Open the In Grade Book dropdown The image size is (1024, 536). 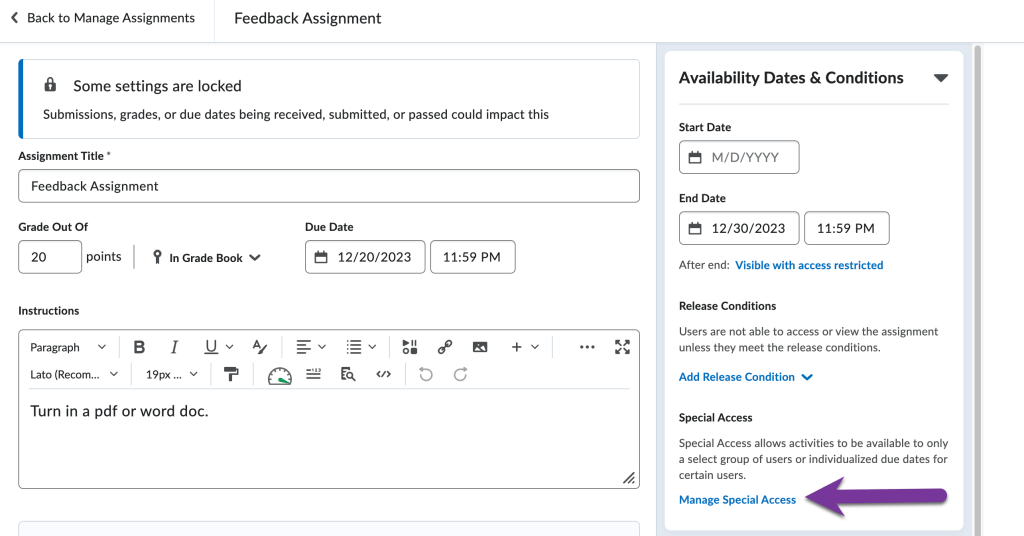(206, 258)
